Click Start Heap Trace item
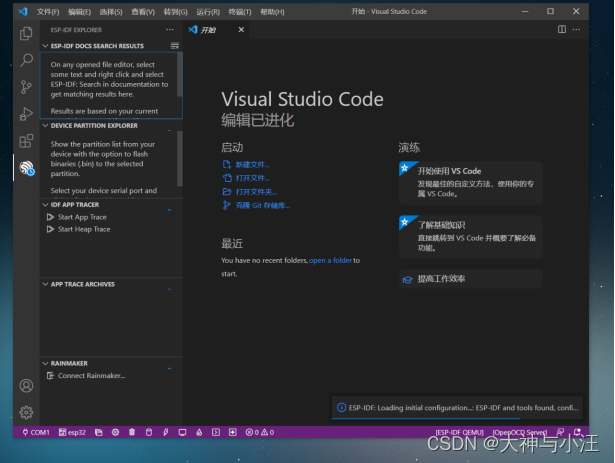Viewport: 615px width, 463px height. (x=84, y=229)
